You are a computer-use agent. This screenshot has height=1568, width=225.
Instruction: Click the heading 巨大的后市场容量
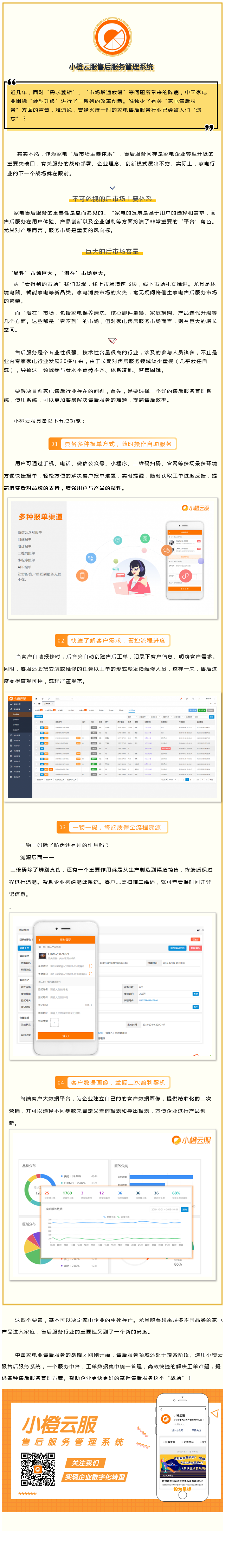[112, 251]
